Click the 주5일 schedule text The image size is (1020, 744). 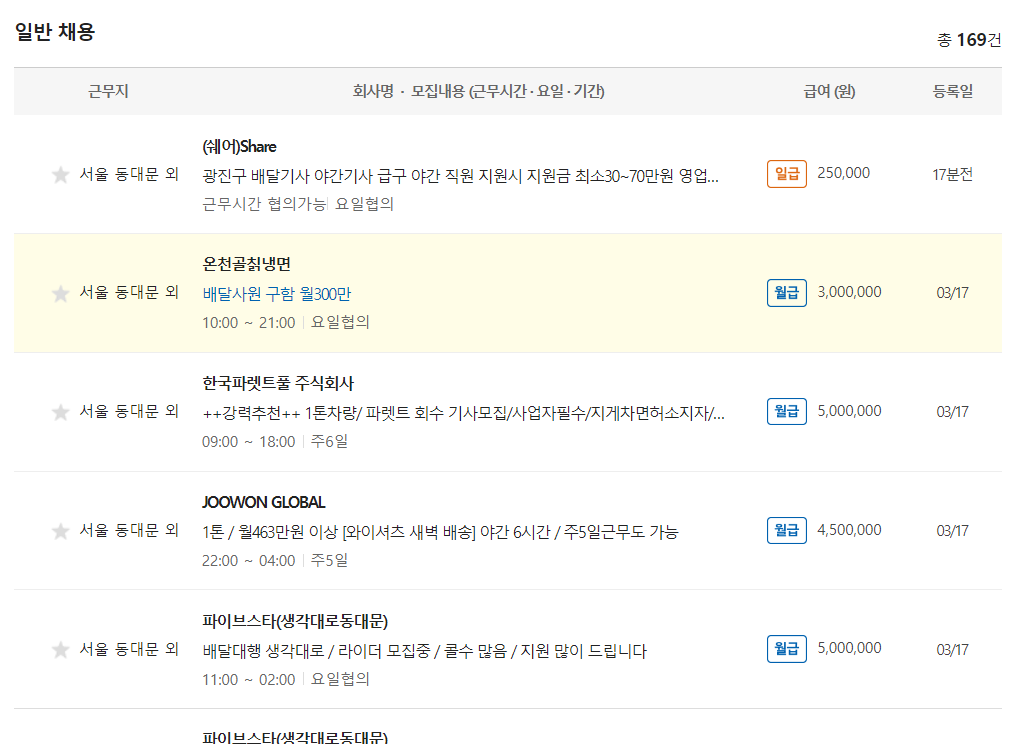coord(329,560)
